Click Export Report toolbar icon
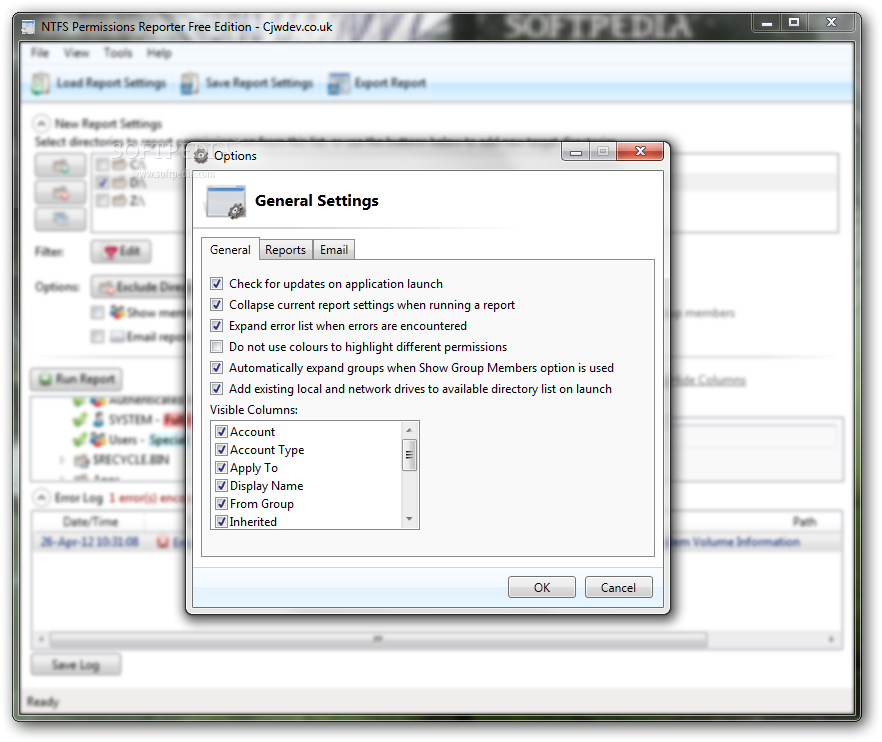The width and height of the screenshot is (882, 742). [x=339, y=83]
